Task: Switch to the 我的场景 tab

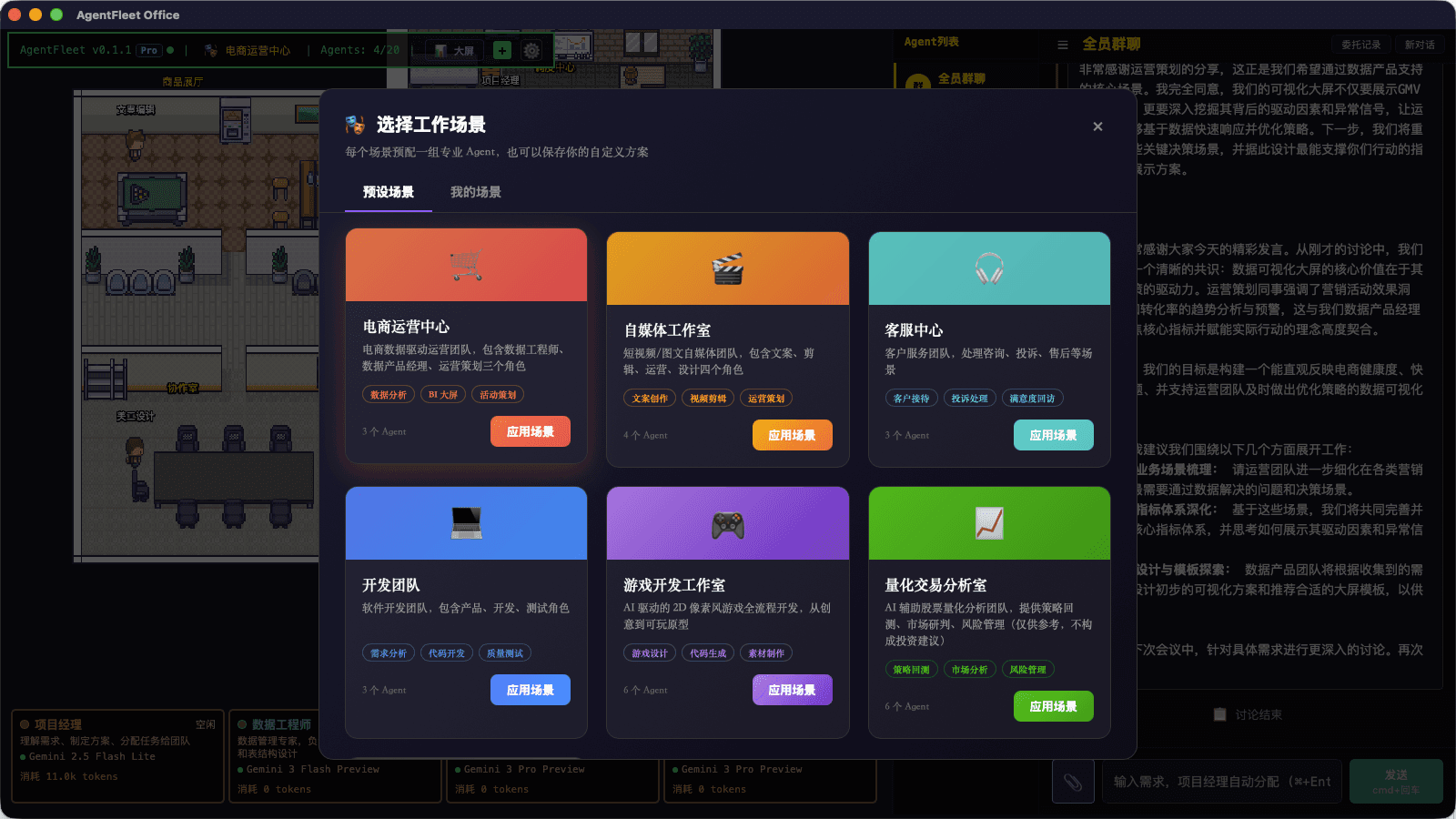Action: coord(474,192)
